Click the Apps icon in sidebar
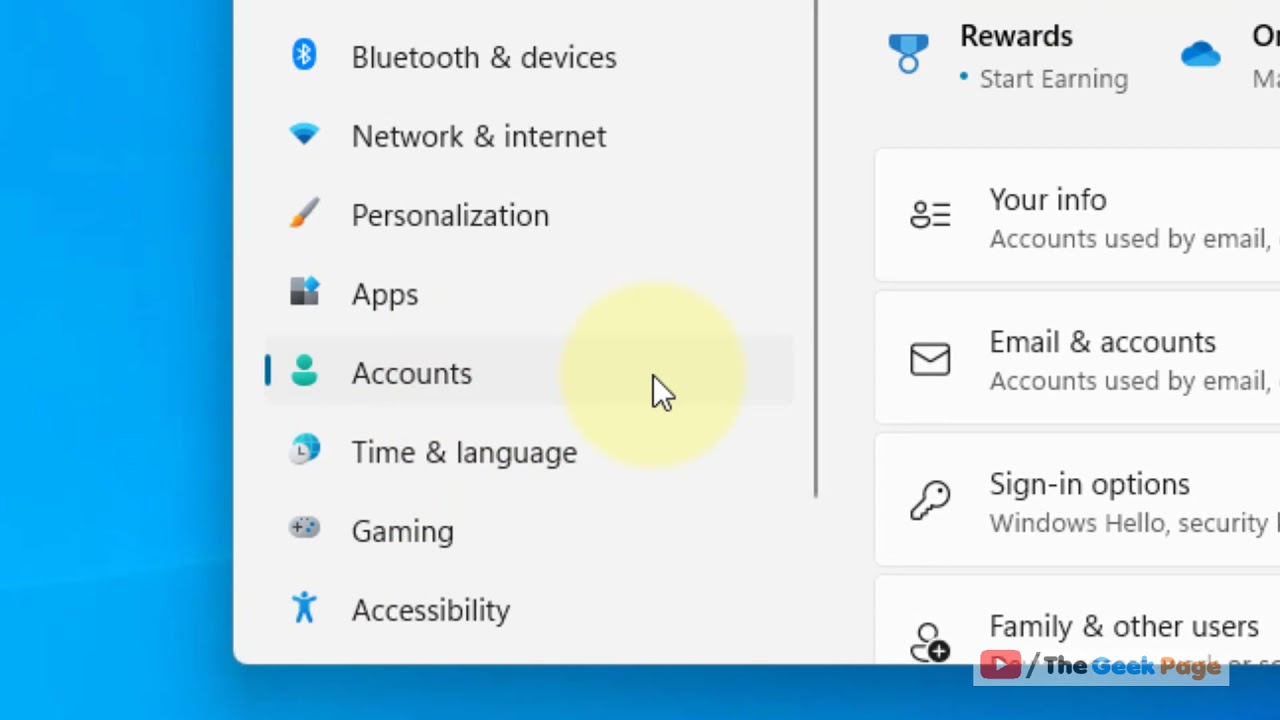The image size is (1280, 720). click(304, 291)
